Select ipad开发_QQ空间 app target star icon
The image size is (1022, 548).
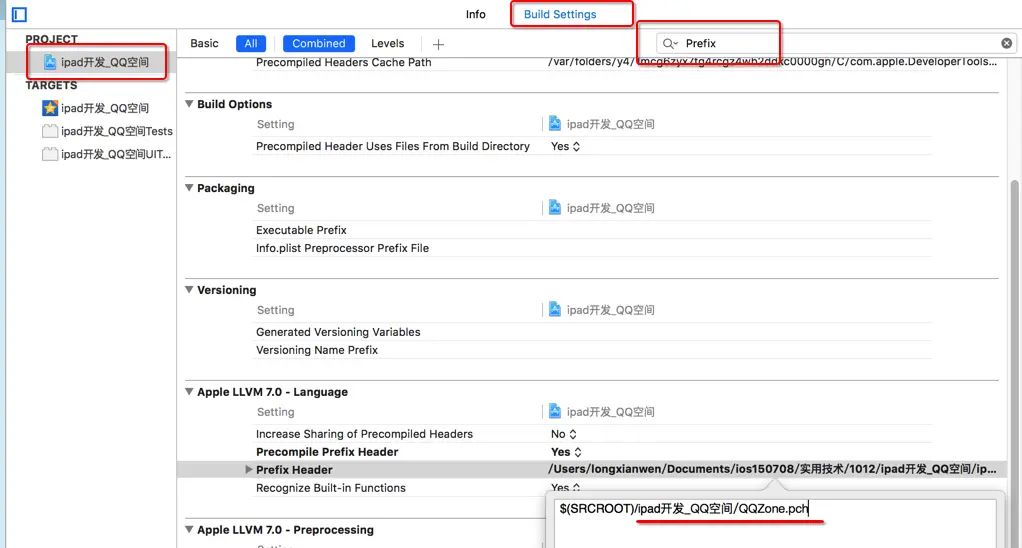tap(50, 108)
